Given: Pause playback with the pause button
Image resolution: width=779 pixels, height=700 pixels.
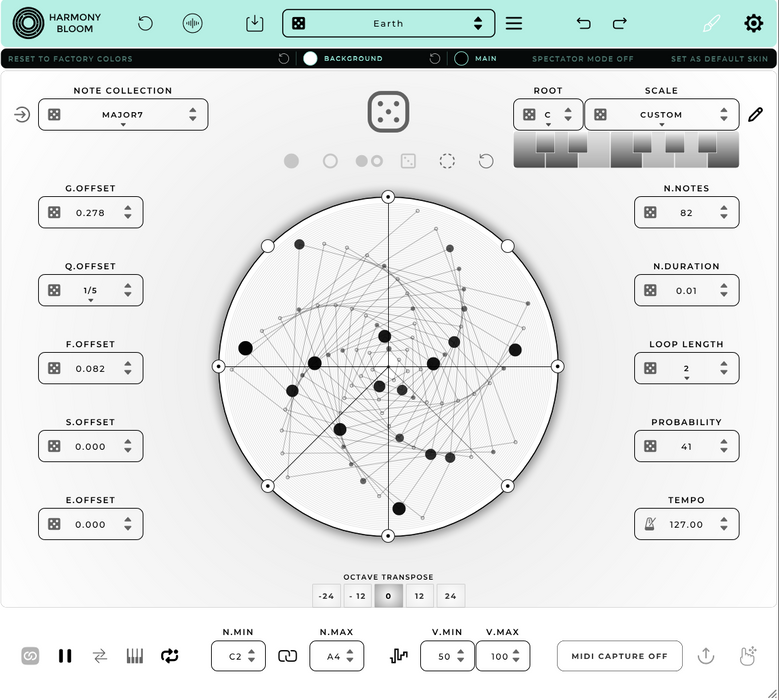Looking at the screenshot, I should coord(65,656).
